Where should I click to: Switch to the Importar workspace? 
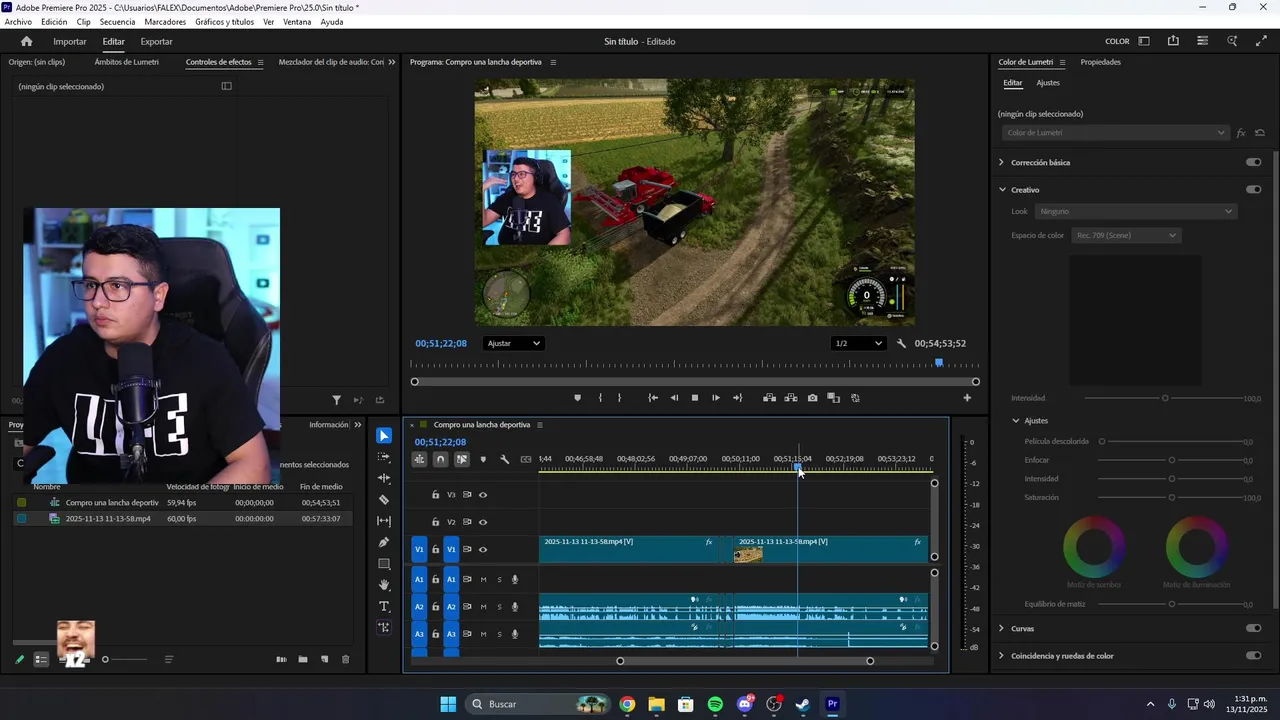[x=70, y=42]
